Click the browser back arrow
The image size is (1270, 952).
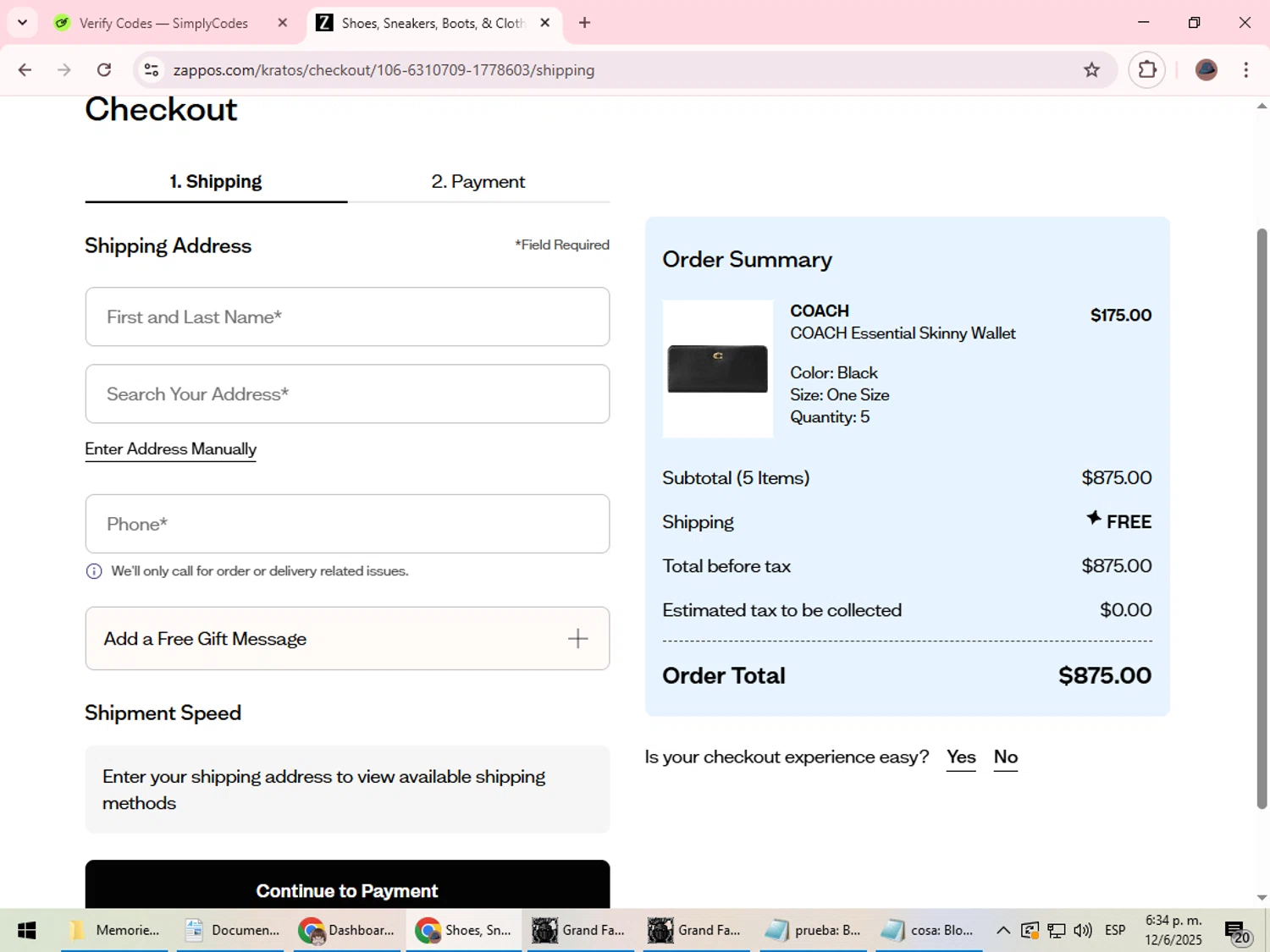[25, 70]
